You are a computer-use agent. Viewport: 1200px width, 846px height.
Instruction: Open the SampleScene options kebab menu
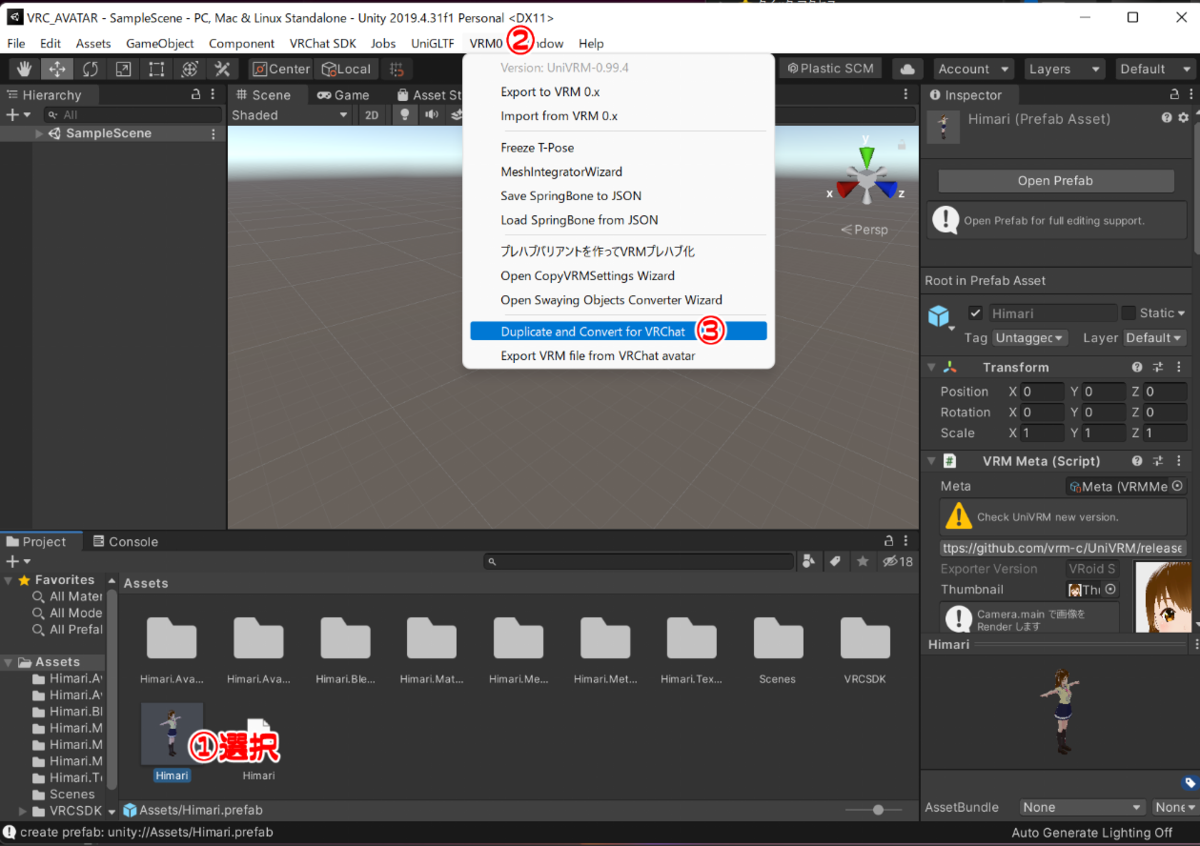[213, 133]
